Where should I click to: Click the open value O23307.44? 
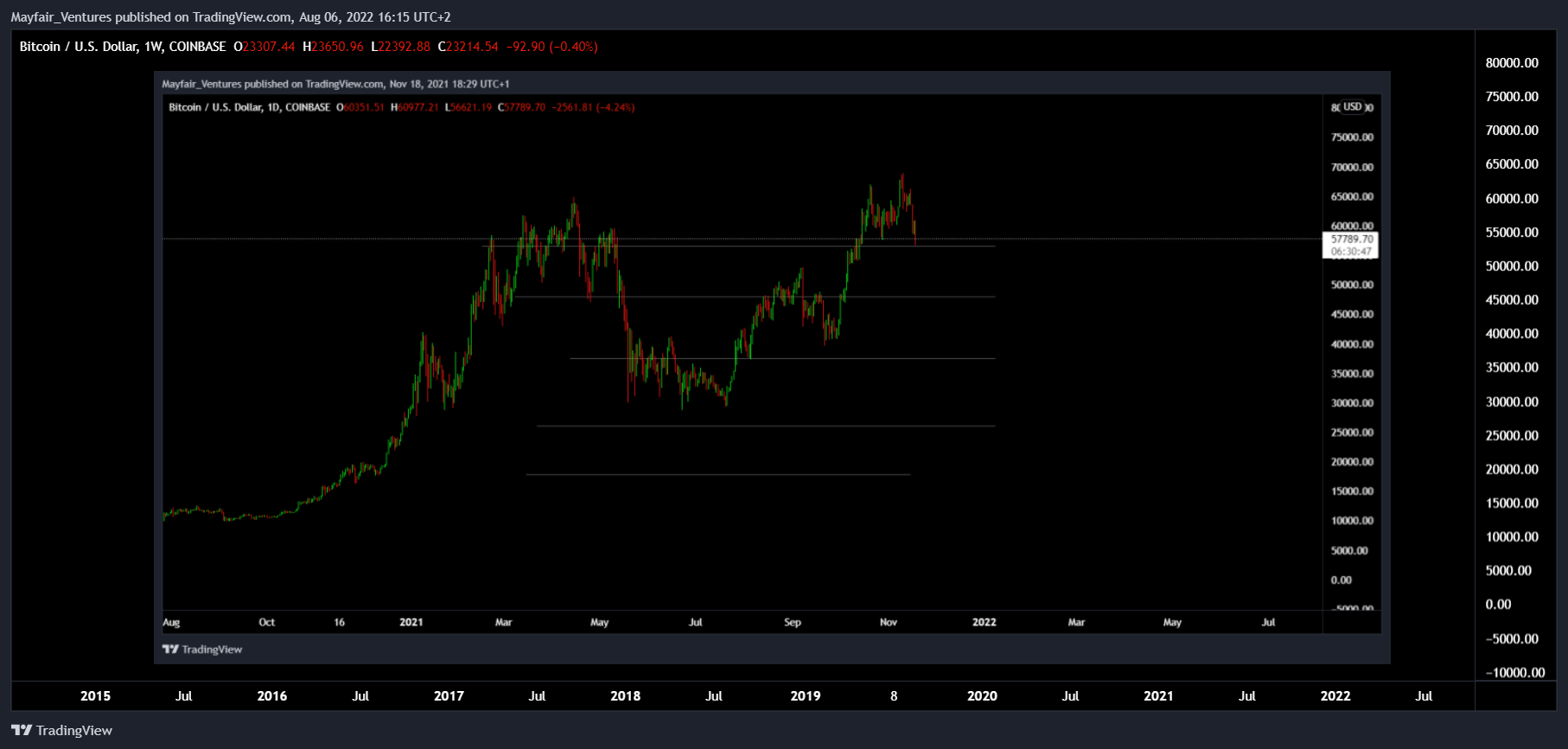tap(265, 47)
